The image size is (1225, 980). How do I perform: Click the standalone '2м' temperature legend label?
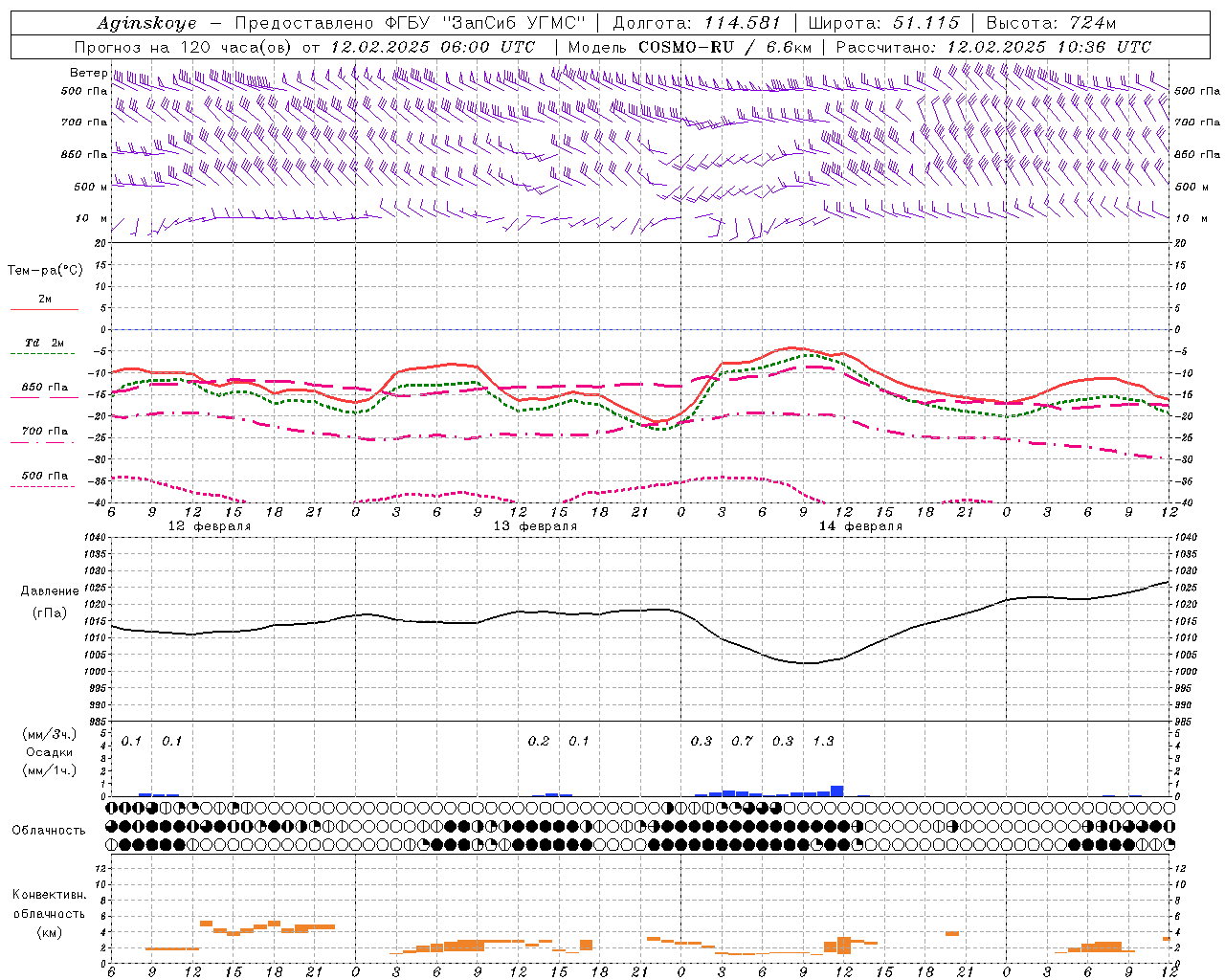click(45, 300)
